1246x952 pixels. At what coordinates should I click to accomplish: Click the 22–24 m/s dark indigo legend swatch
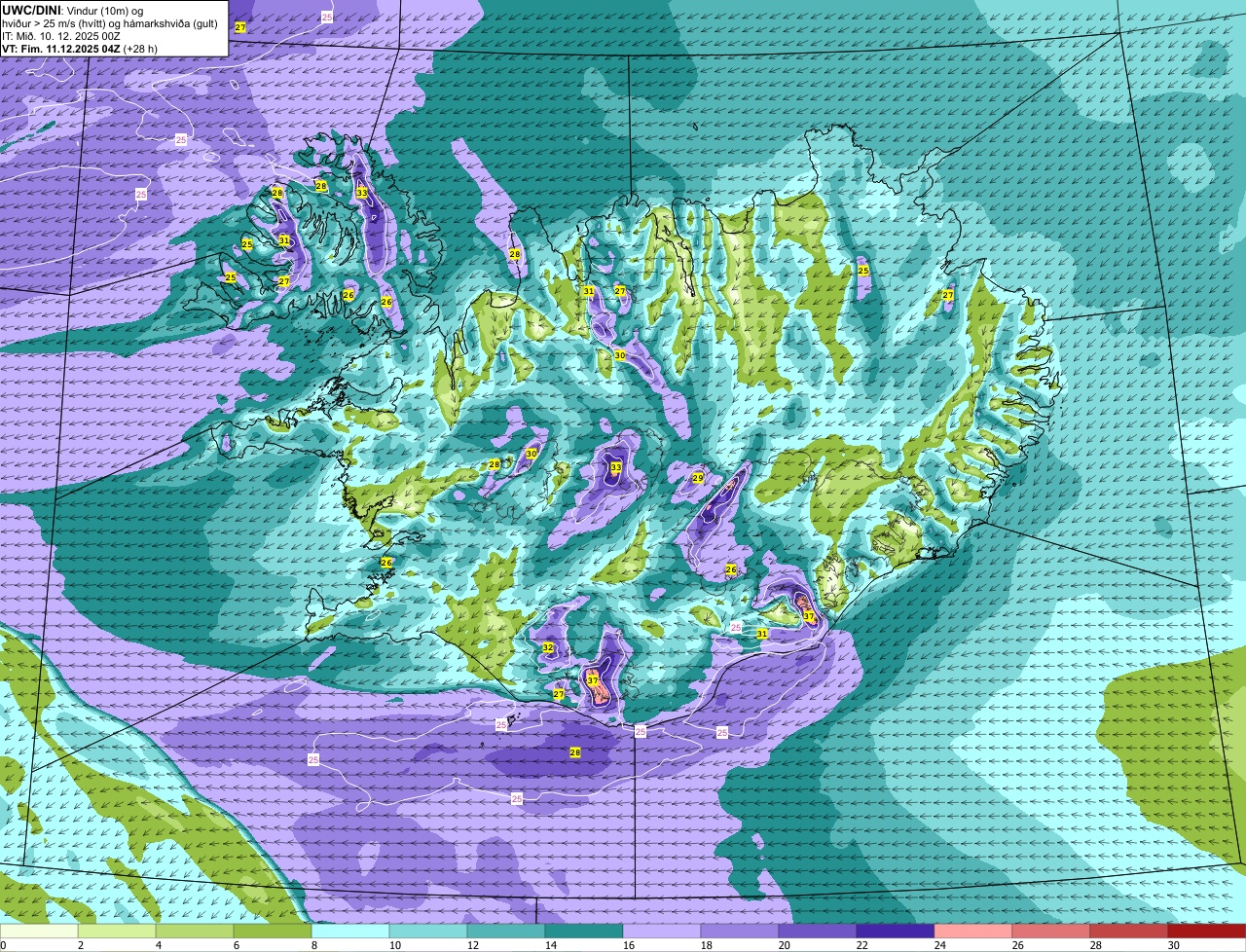[896, 932]
